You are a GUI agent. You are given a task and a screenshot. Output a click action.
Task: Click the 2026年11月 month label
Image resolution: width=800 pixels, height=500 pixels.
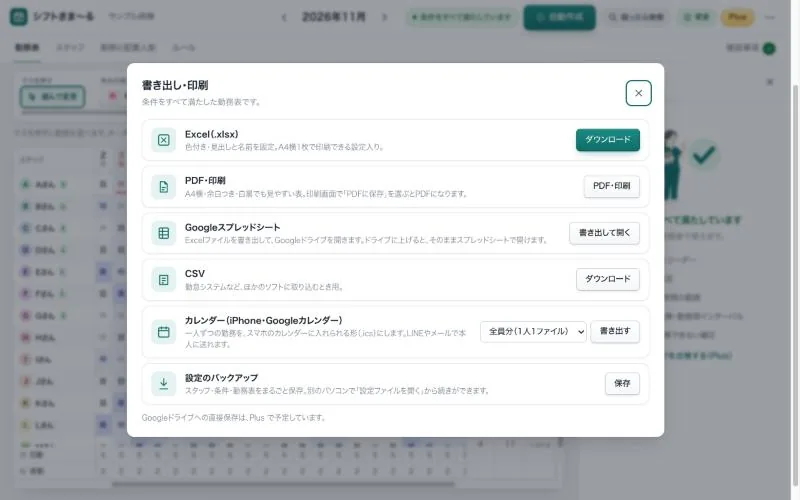(x=334, y=17)
